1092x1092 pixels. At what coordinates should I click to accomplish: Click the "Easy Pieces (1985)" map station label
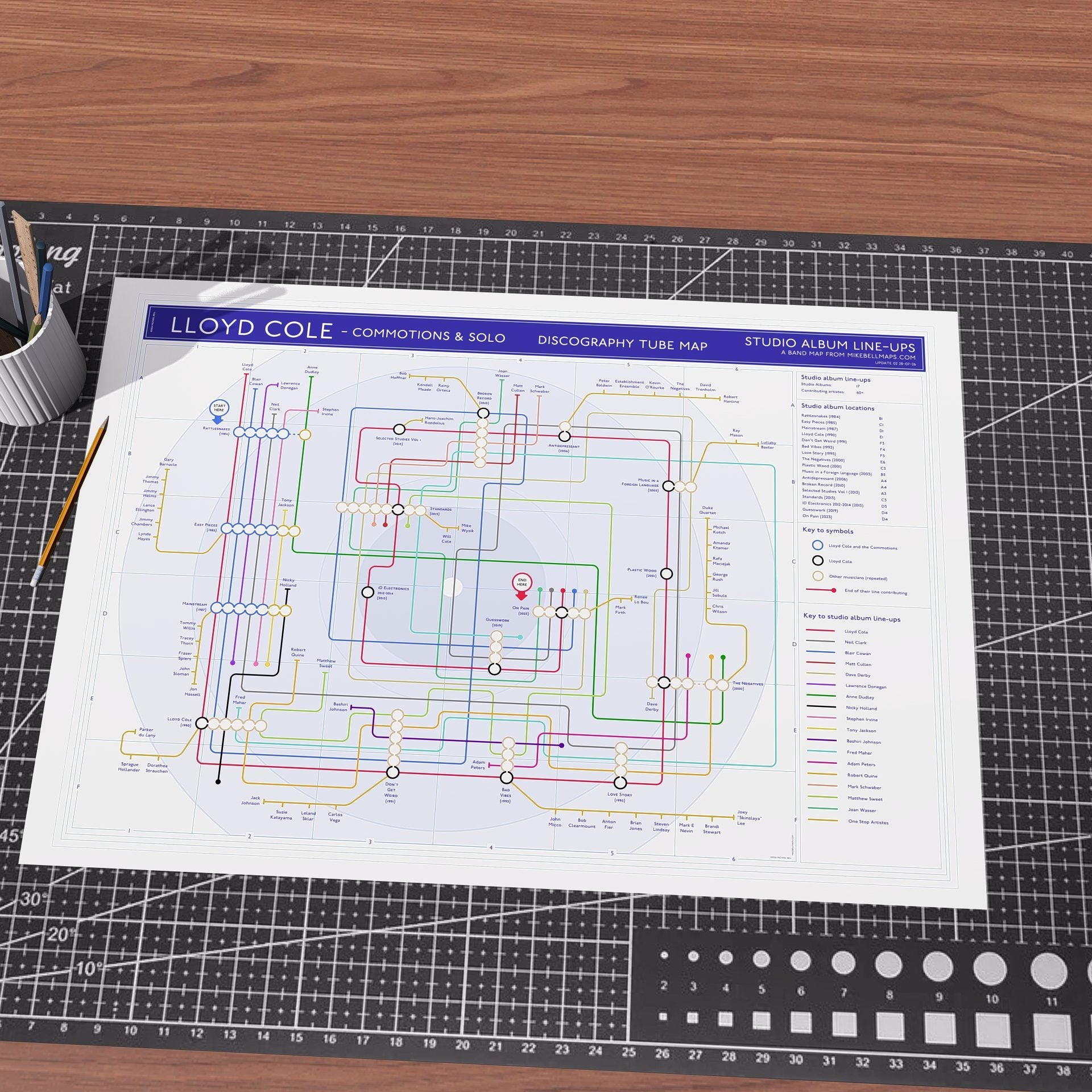tap(206, 527)
